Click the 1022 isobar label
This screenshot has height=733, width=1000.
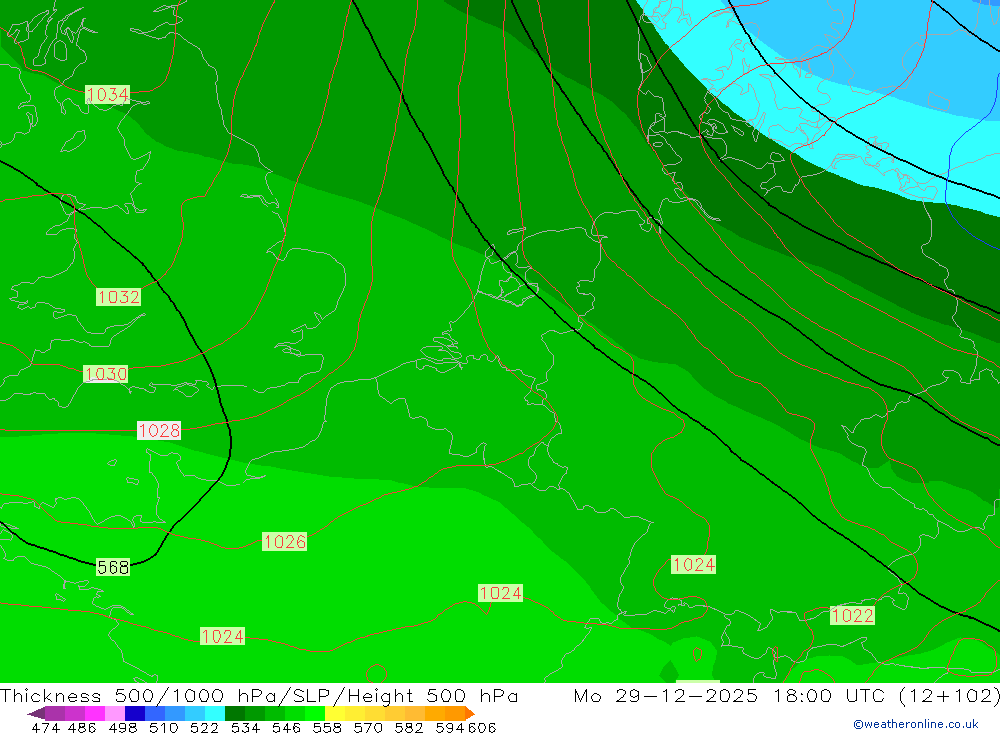tap(852, 616)
